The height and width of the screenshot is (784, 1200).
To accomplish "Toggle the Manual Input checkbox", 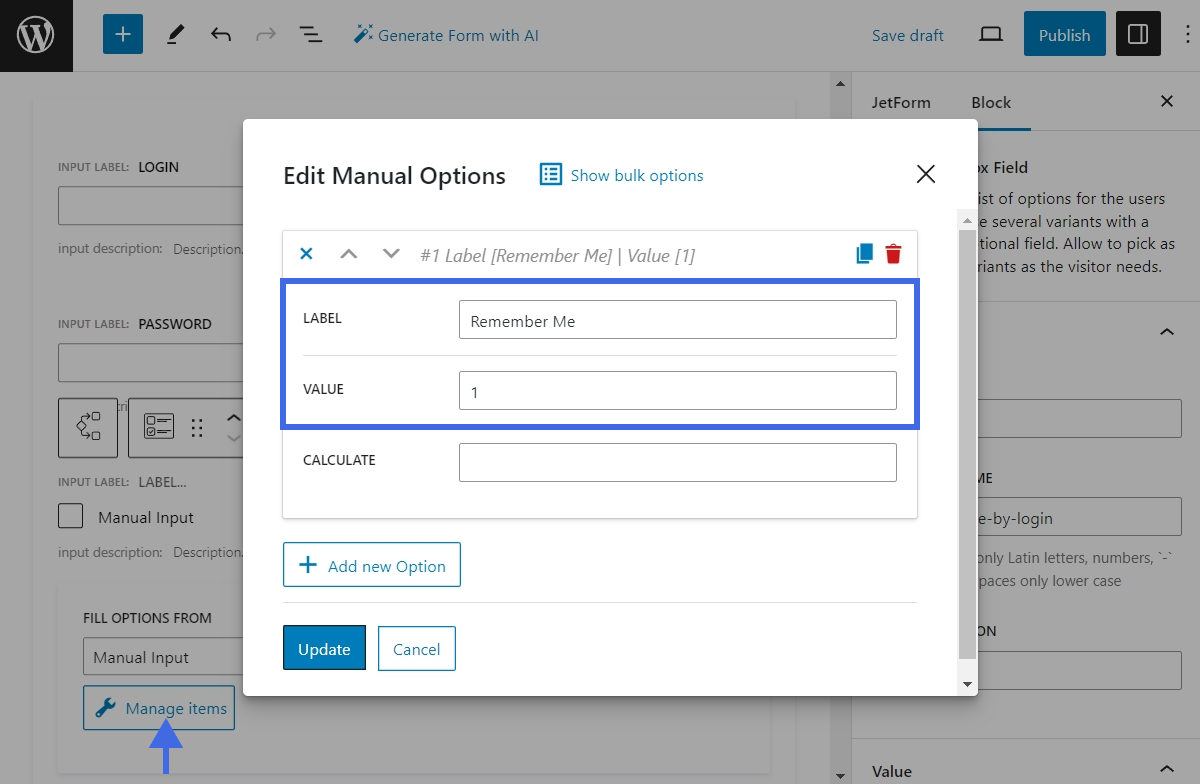I will pos(70,516).
